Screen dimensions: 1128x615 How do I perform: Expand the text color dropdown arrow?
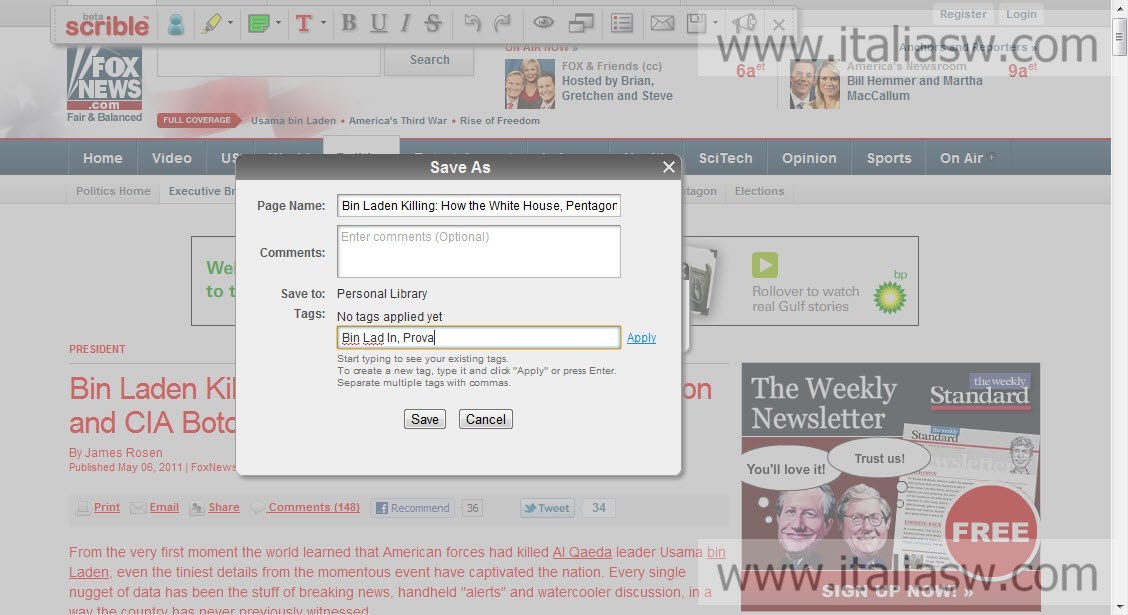[323, 23]
